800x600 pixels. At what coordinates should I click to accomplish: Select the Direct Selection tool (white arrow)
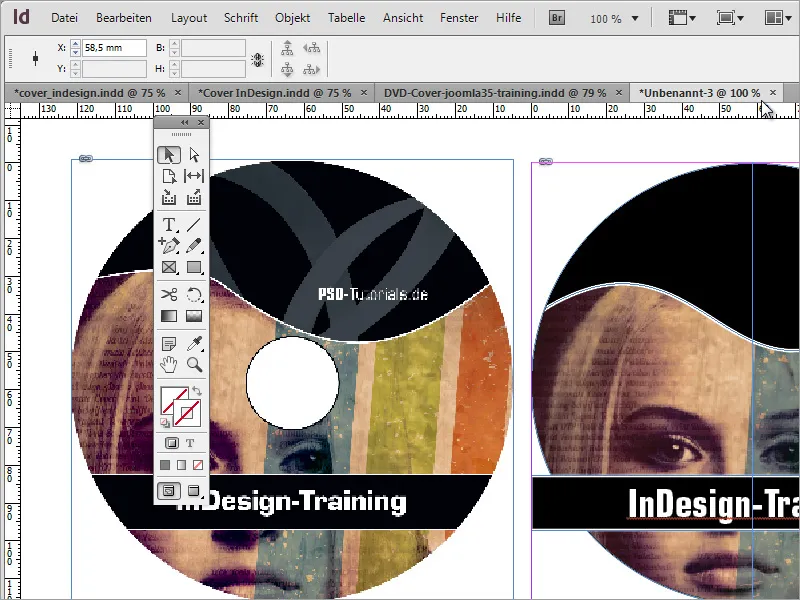point(194,155)
